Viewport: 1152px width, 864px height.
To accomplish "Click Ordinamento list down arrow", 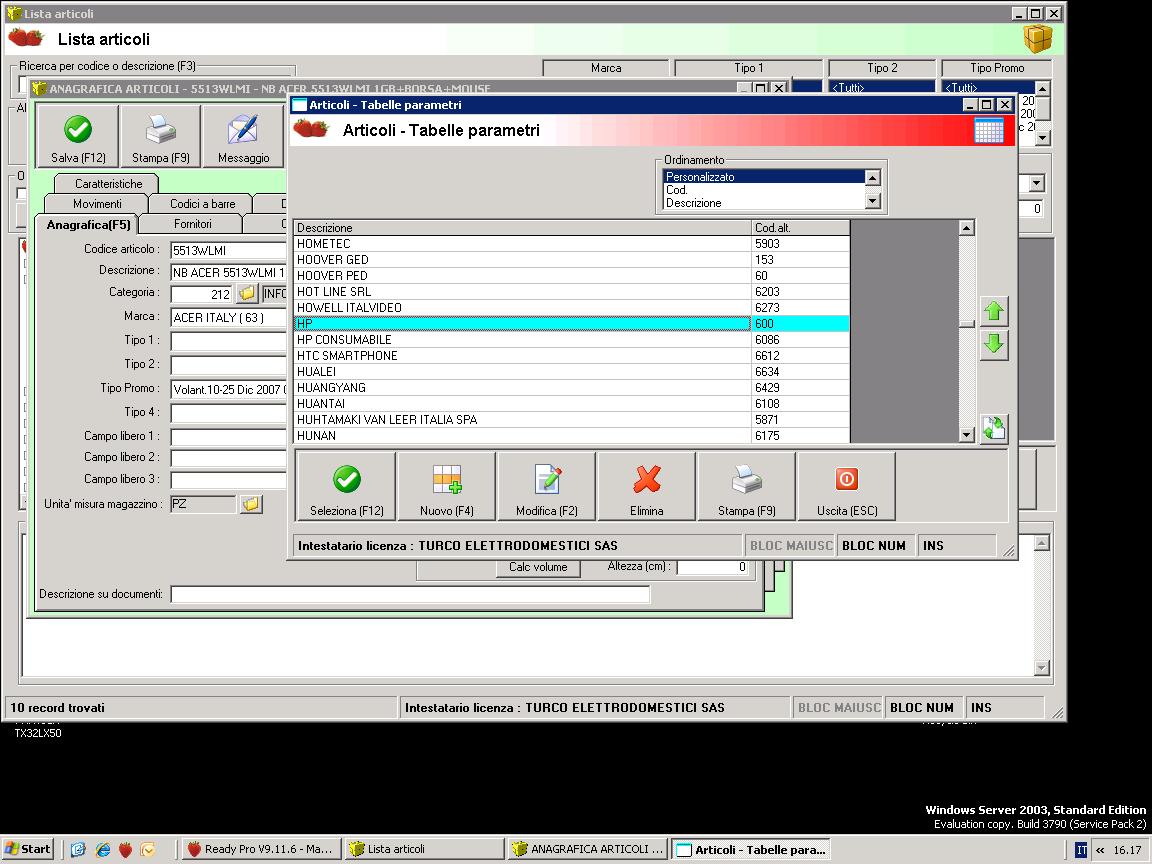I will tap(873, 201).
